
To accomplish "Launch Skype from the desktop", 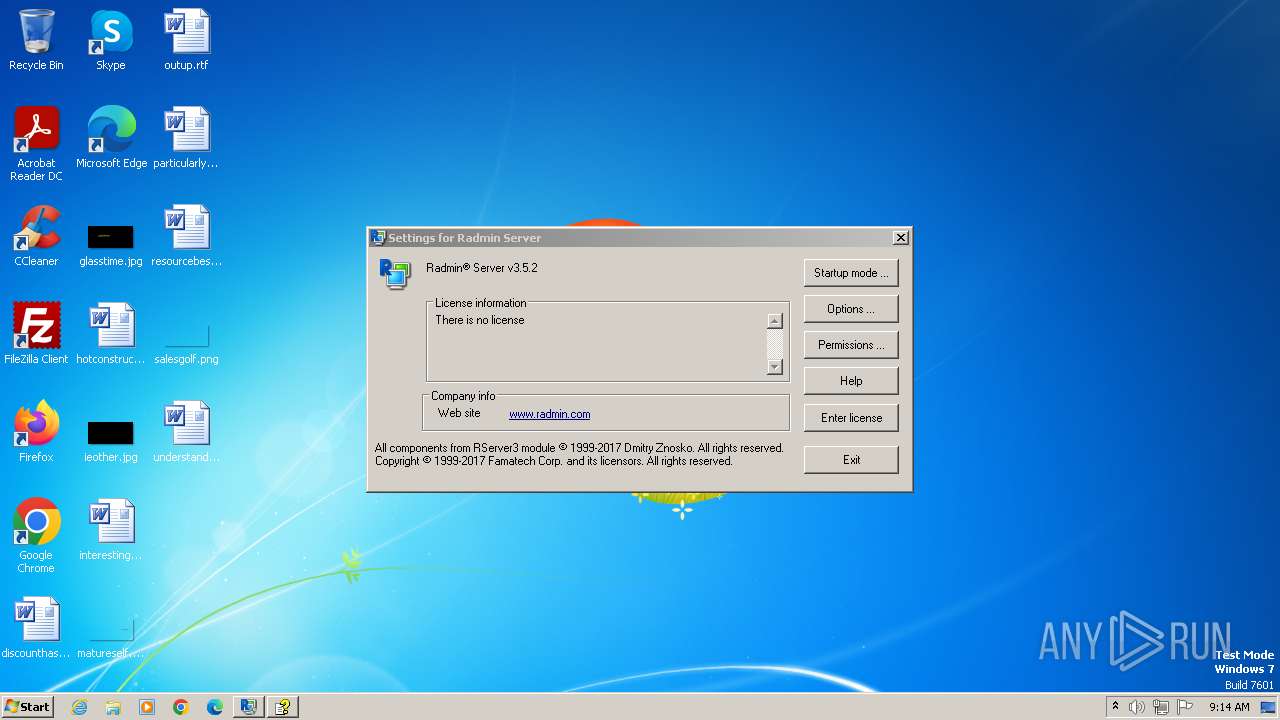I will click(110, 40).
